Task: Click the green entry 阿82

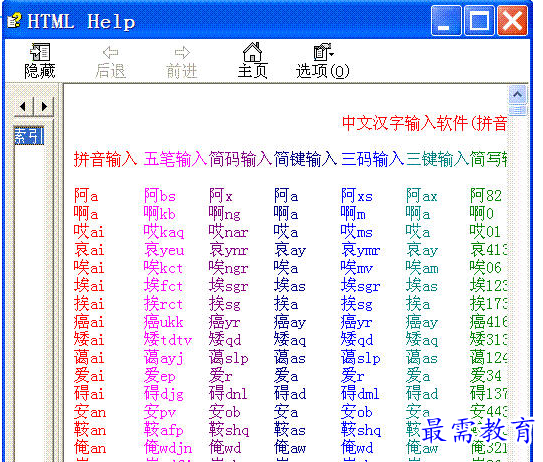Action: pyautogui.click(x=486, y=196)
